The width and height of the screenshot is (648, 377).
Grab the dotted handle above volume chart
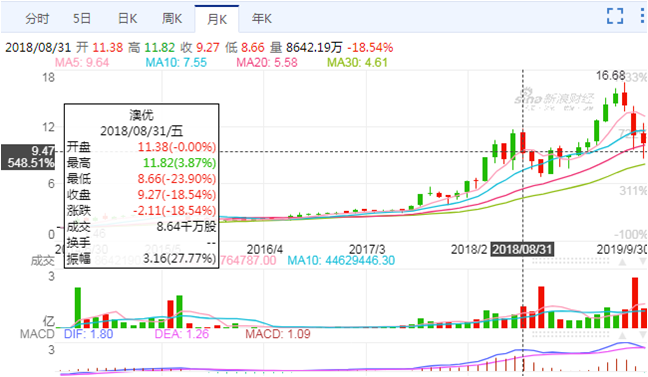click(x=570, y=261)
